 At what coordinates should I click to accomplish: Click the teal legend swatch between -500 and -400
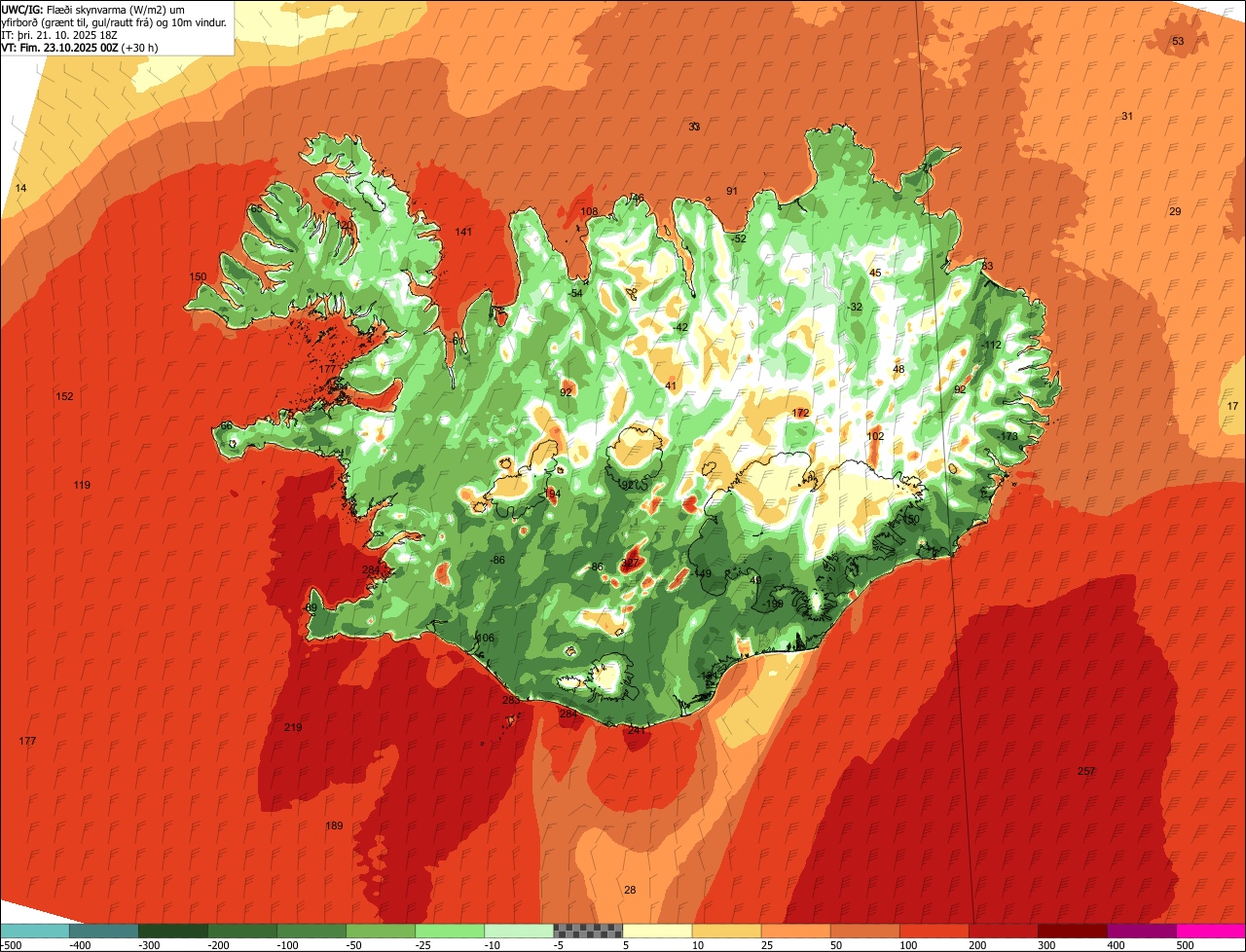[34, 931]
